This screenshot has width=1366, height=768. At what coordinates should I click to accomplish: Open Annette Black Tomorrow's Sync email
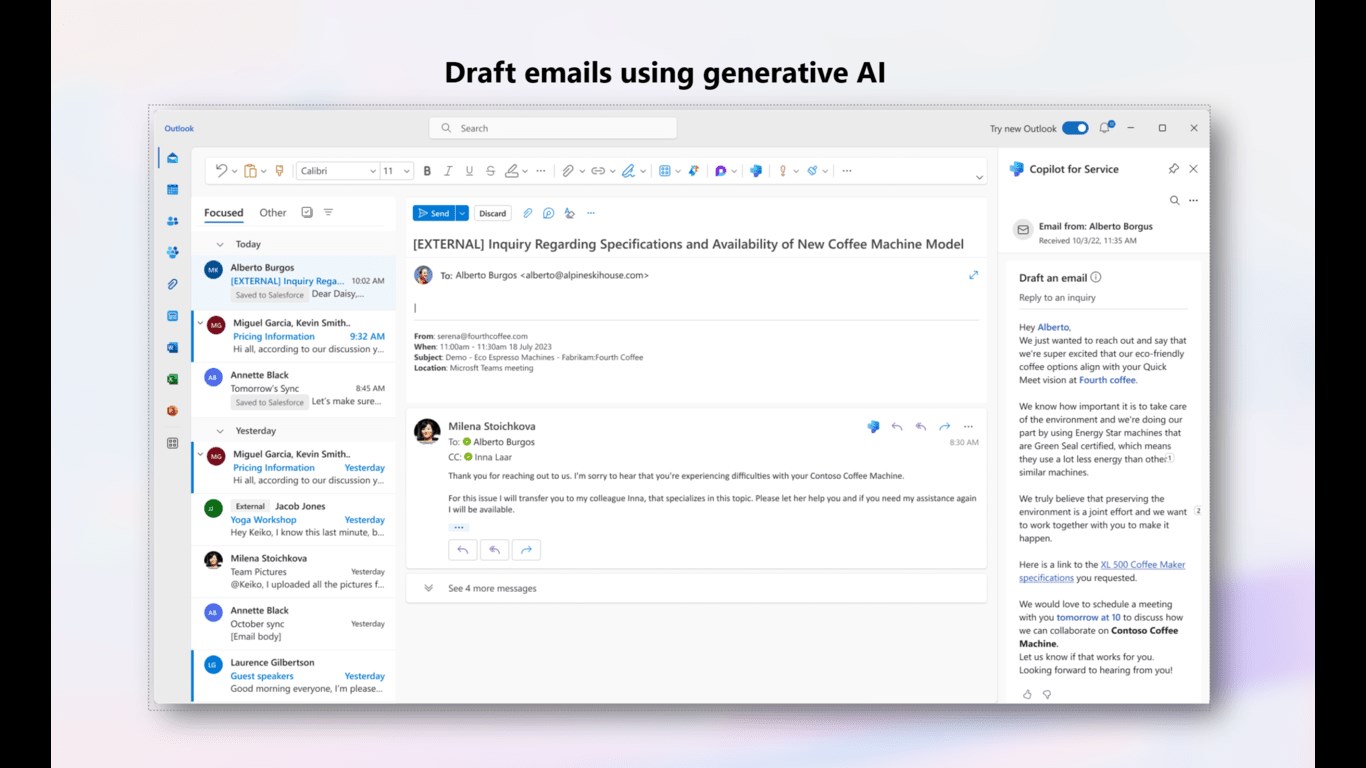point(293,388)
